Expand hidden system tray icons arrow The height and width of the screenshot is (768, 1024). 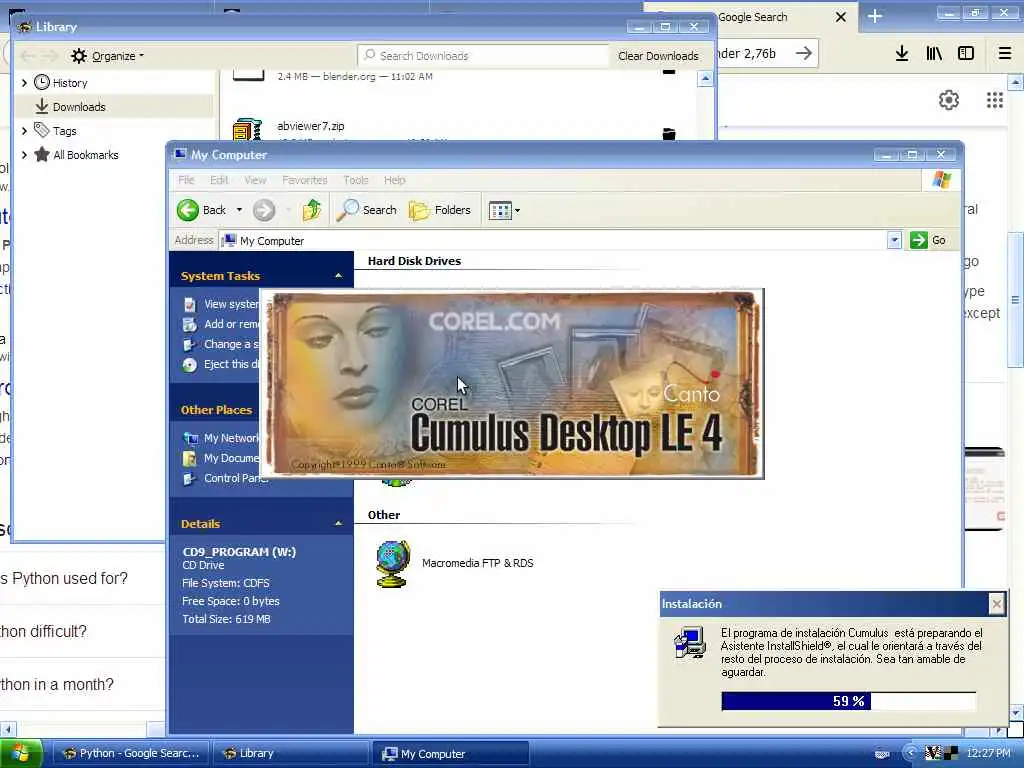click(910, 753)
